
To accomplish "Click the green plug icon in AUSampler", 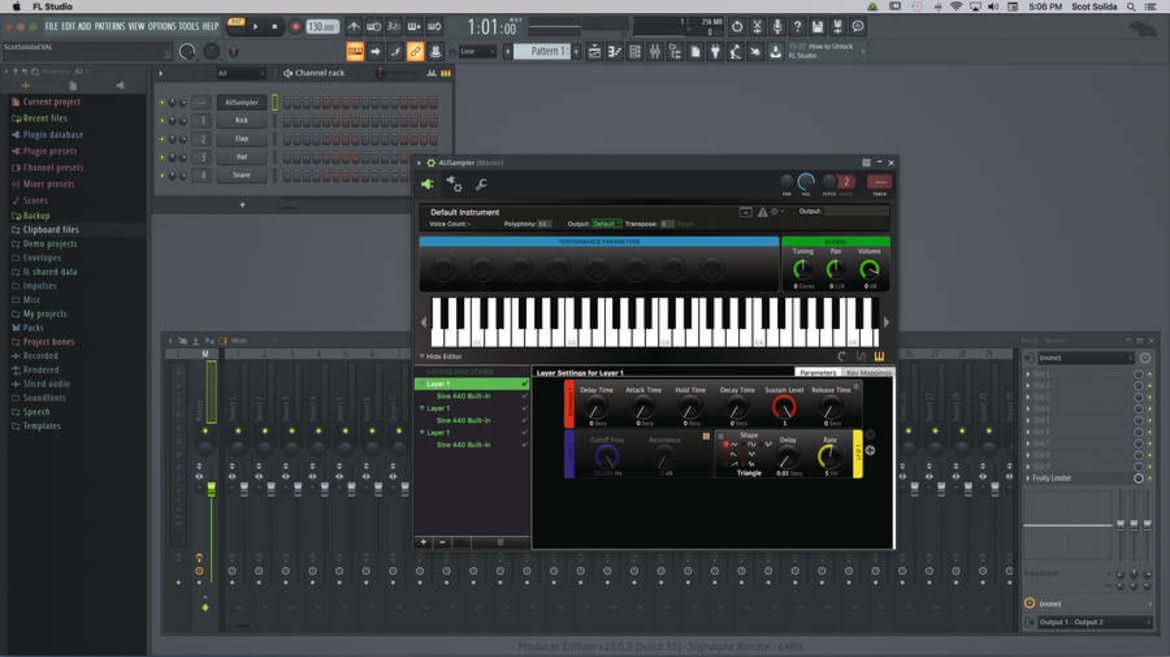I will (x=427, y=184).
